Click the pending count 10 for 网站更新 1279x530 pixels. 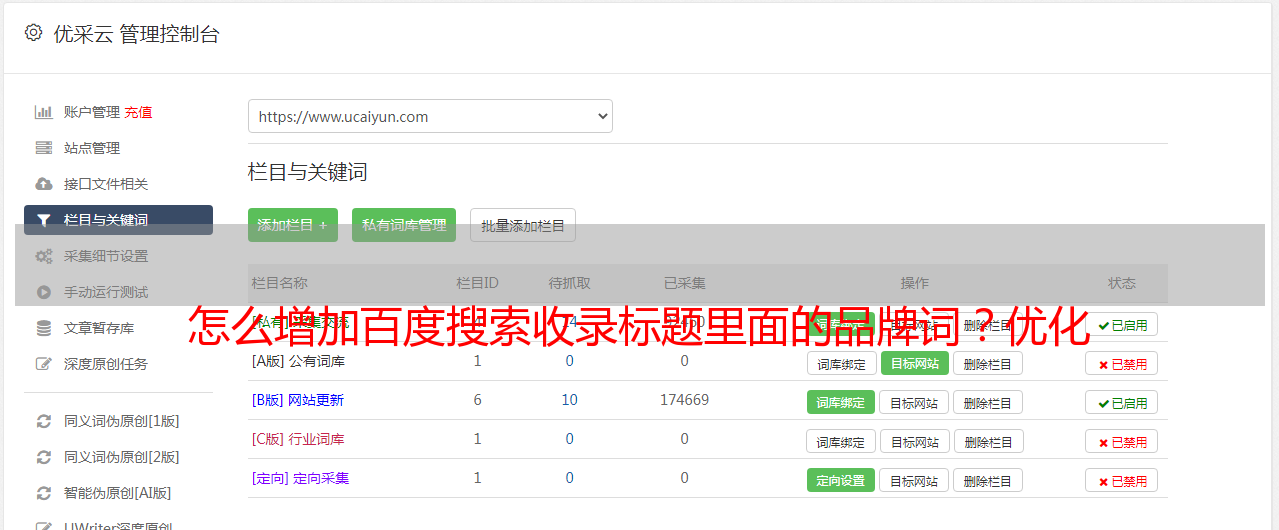(x=569, y=400)
